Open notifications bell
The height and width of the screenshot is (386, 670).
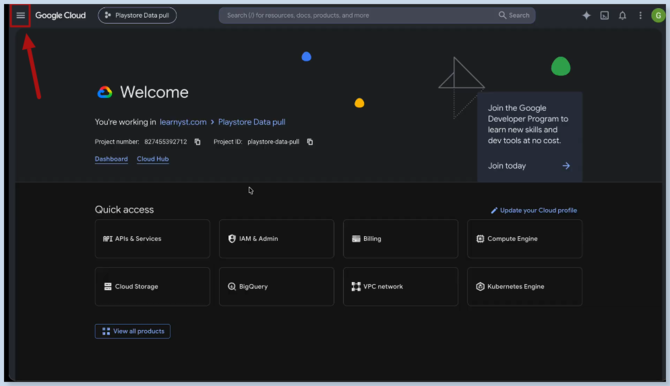[x=622, y=15]
